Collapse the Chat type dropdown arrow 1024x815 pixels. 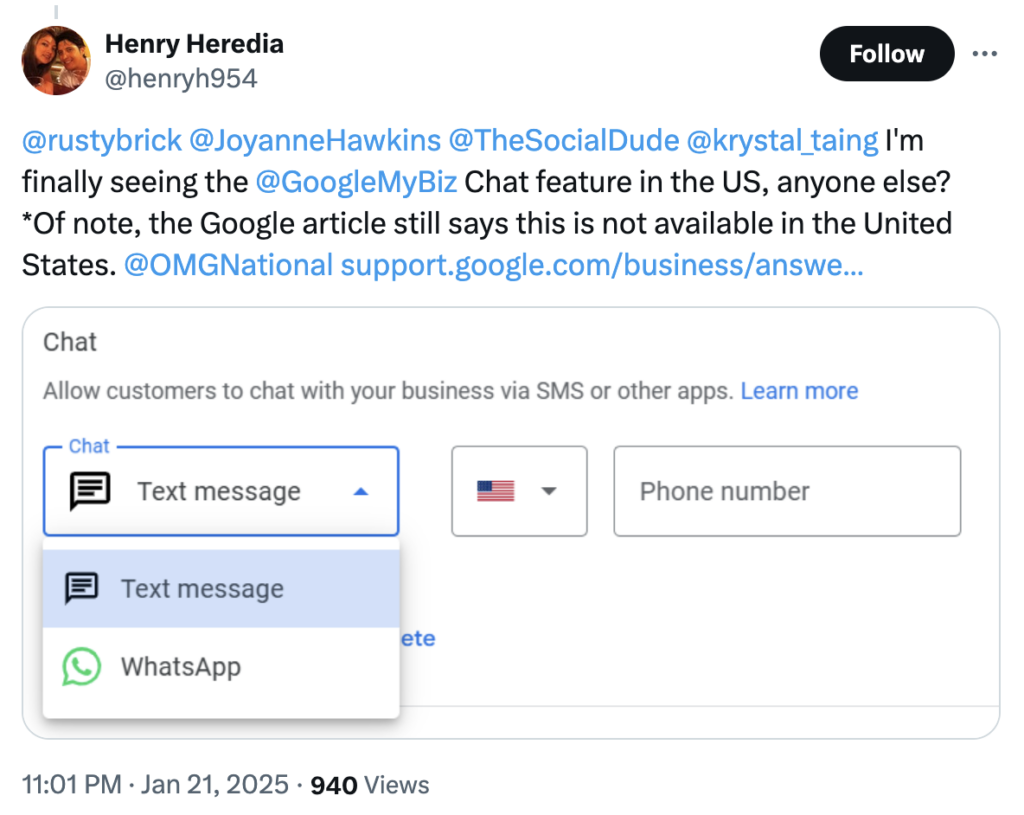[x=362, y=492]
